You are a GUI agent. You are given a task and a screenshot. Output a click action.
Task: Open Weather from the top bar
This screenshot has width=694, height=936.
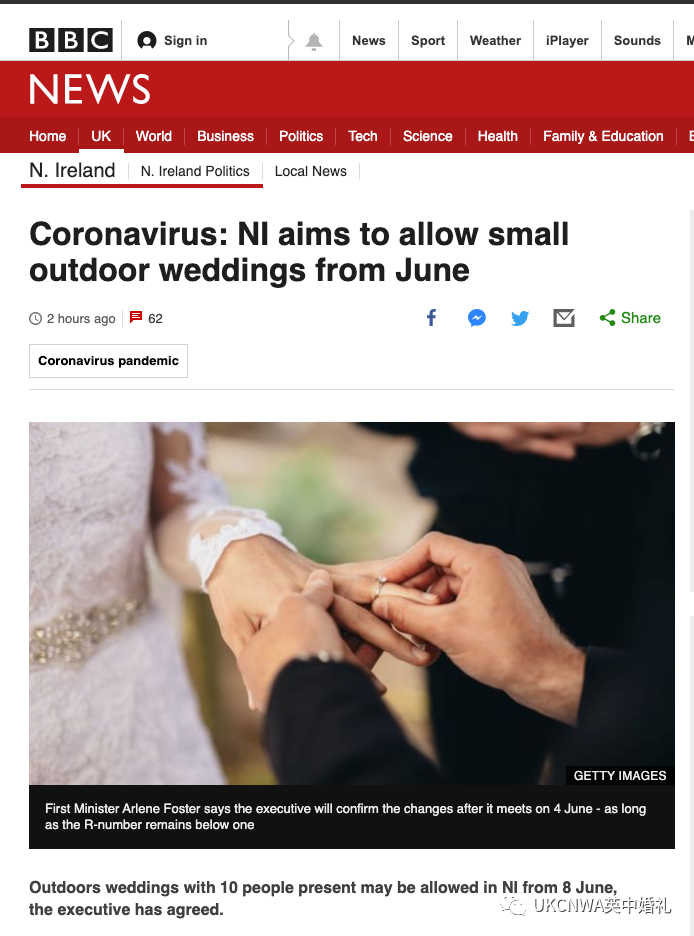(495, 41)
